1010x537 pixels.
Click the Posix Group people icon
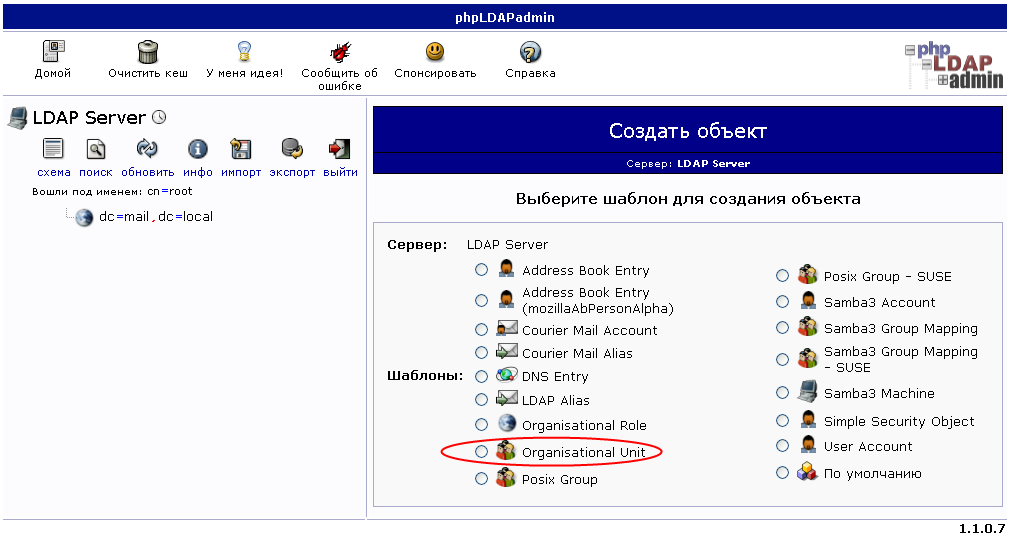506,477
